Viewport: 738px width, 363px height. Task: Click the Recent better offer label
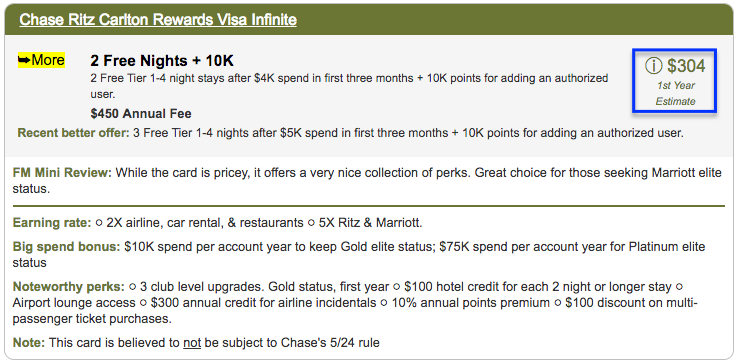pyautogui.click(x=73, y=133)
